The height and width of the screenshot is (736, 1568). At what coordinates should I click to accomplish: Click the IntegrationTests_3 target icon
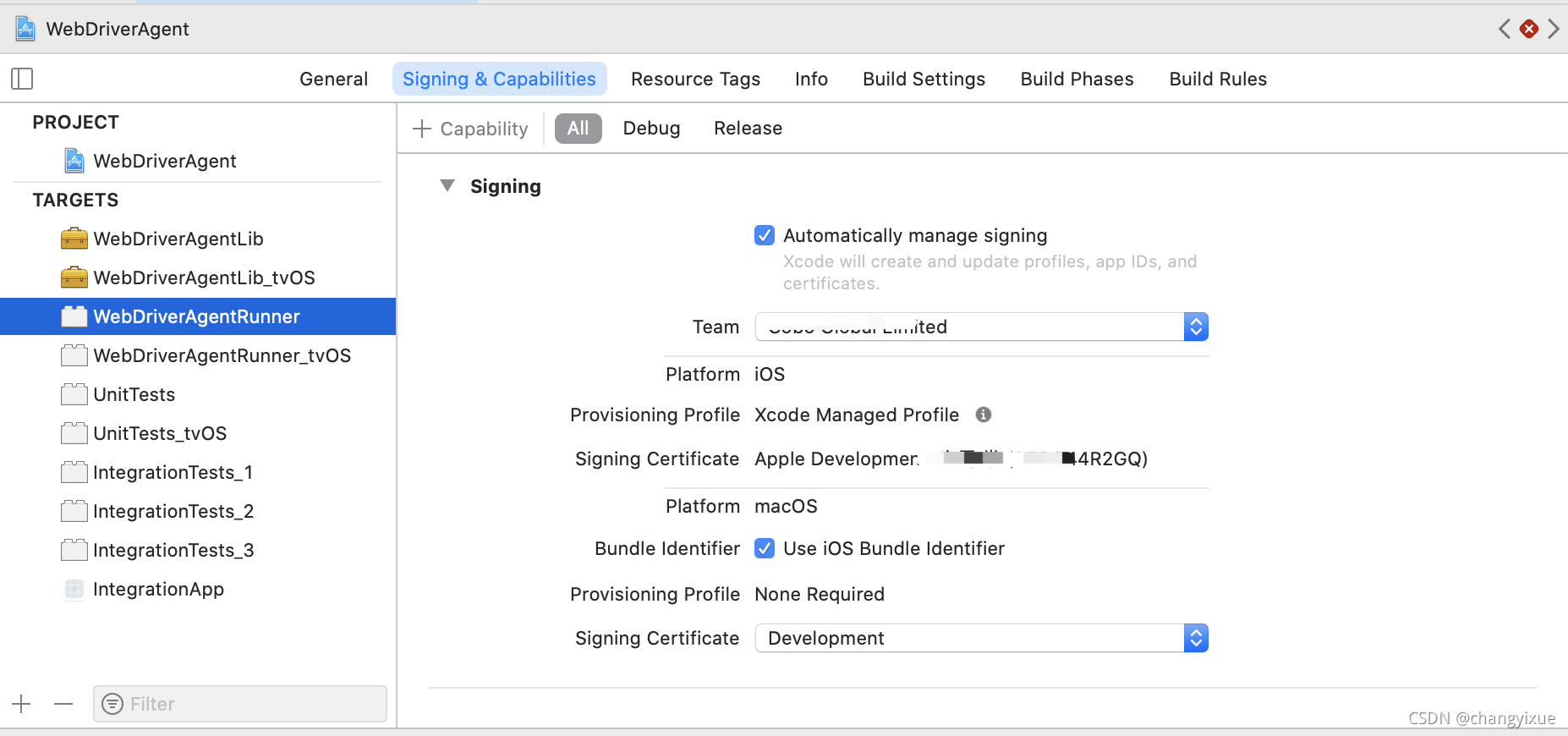click(74, 550)
